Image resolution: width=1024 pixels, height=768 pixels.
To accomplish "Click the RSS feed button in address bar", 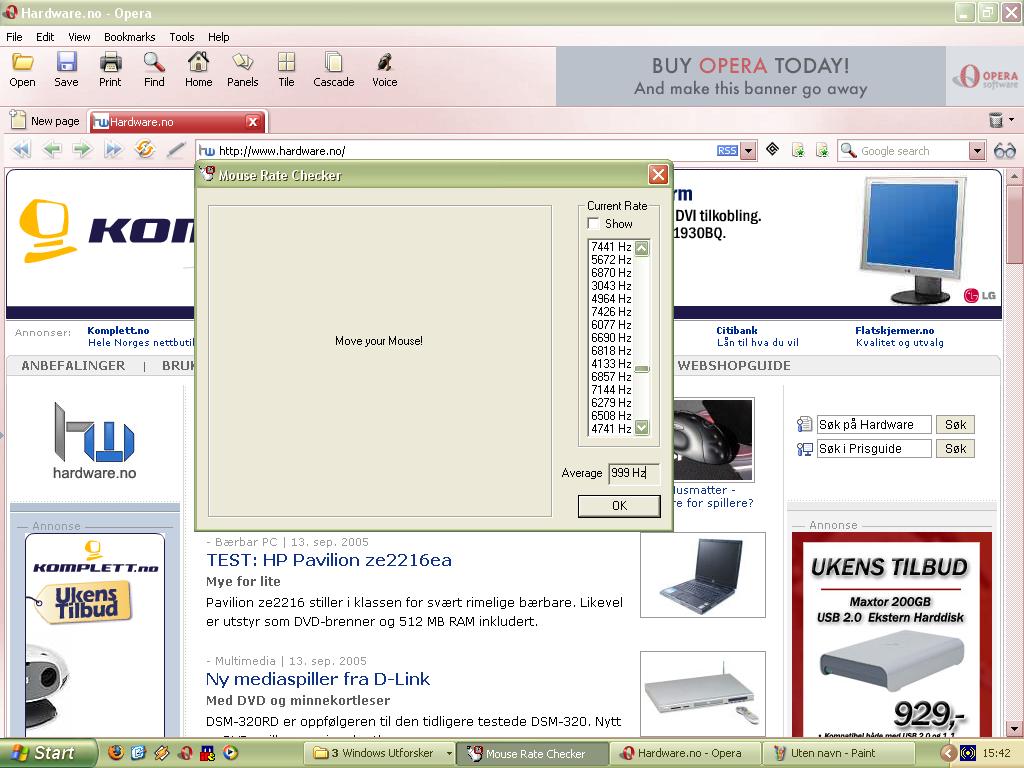I will 727,151.
